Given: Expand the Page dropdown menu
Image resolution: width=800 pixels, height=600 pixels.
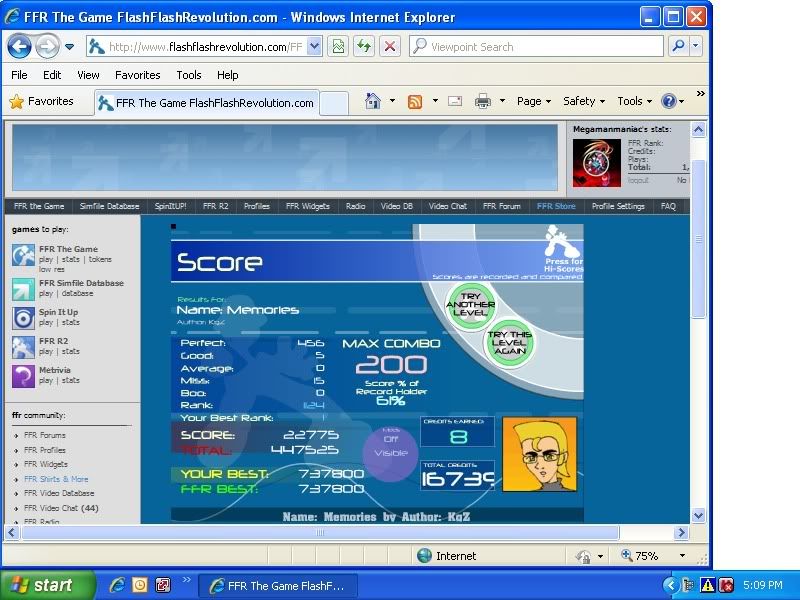Looking at the screenshot, I should pyautogui.click(x=535, y=101).
